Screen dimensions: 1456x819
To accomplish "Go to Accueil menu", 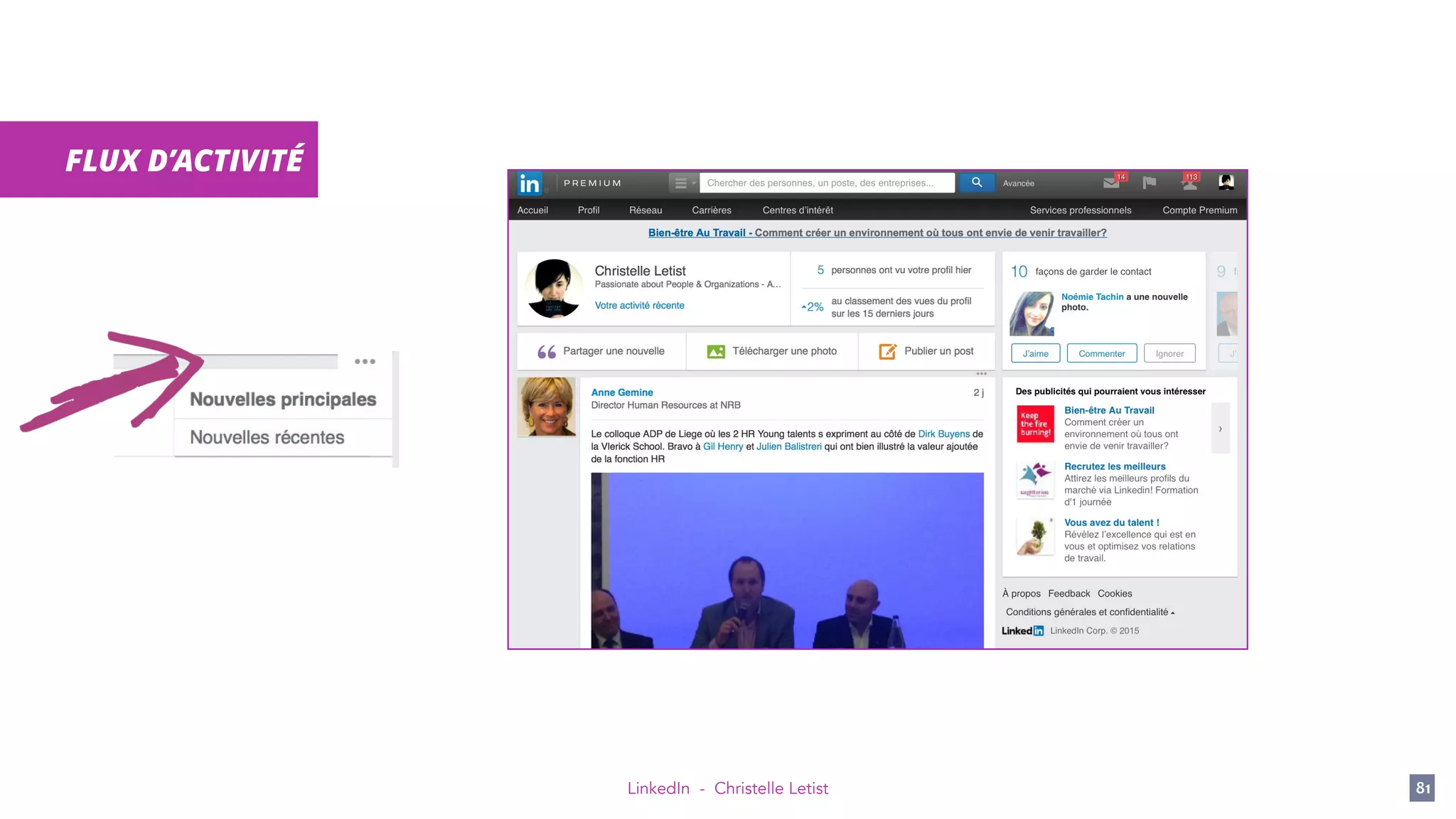I will coord(532,210).
